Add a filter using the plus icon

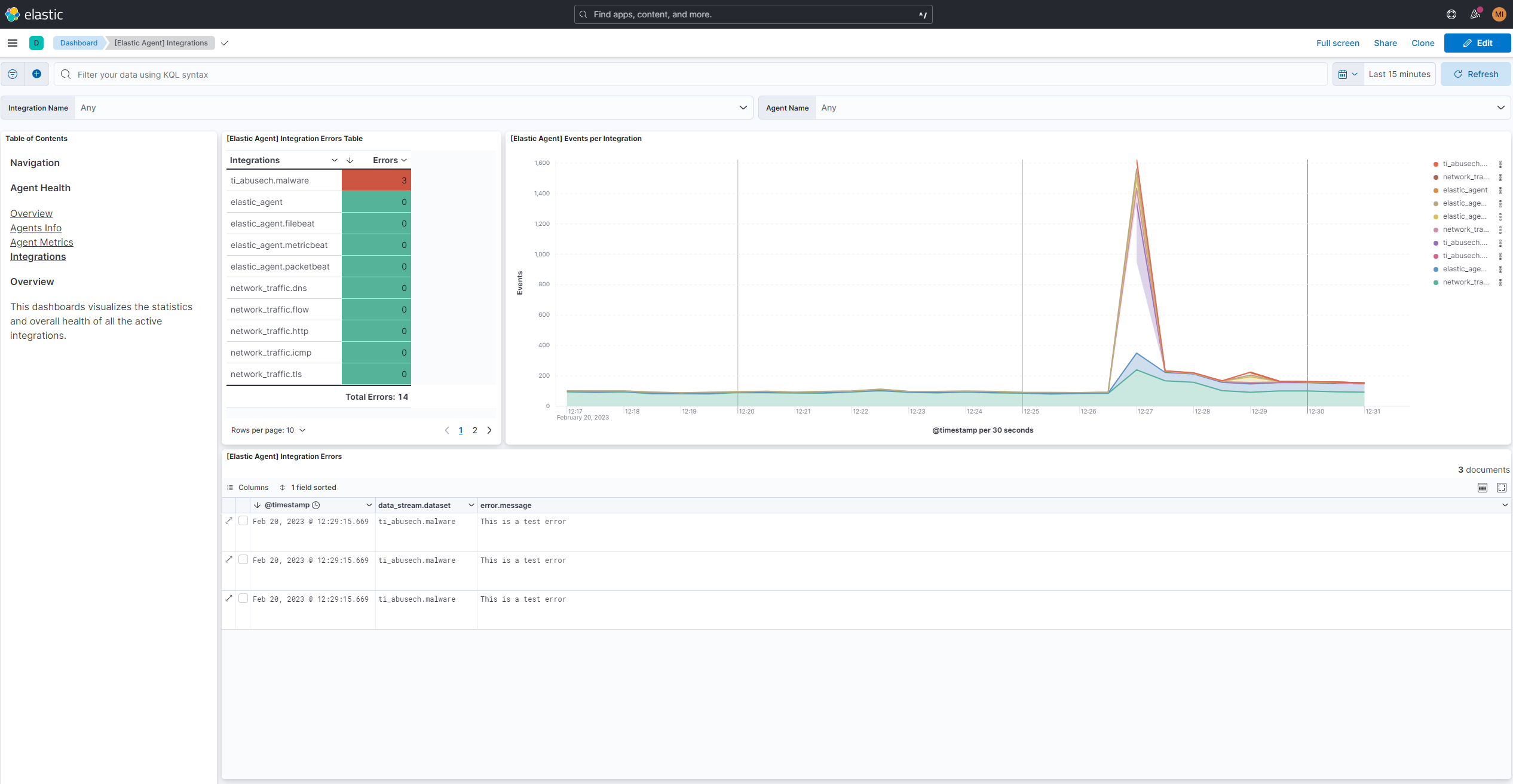(x=36, y=73)
